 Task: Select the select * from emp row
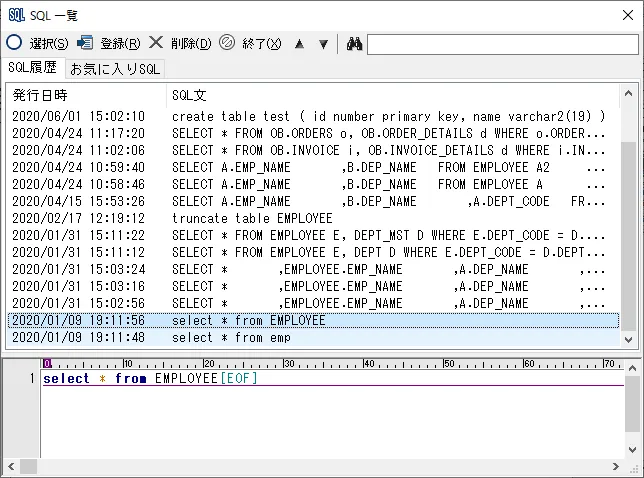click(313, 337)
